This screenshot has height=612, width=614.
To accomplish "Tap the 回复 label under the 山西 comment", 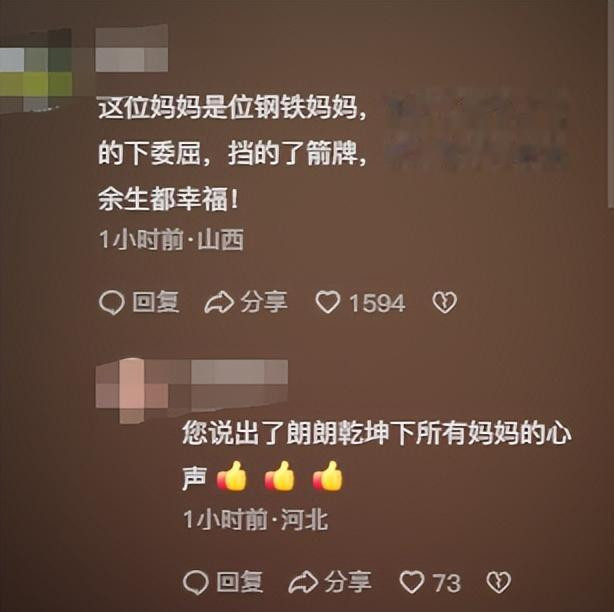I will pyautogui.click(x=156, y=302).
